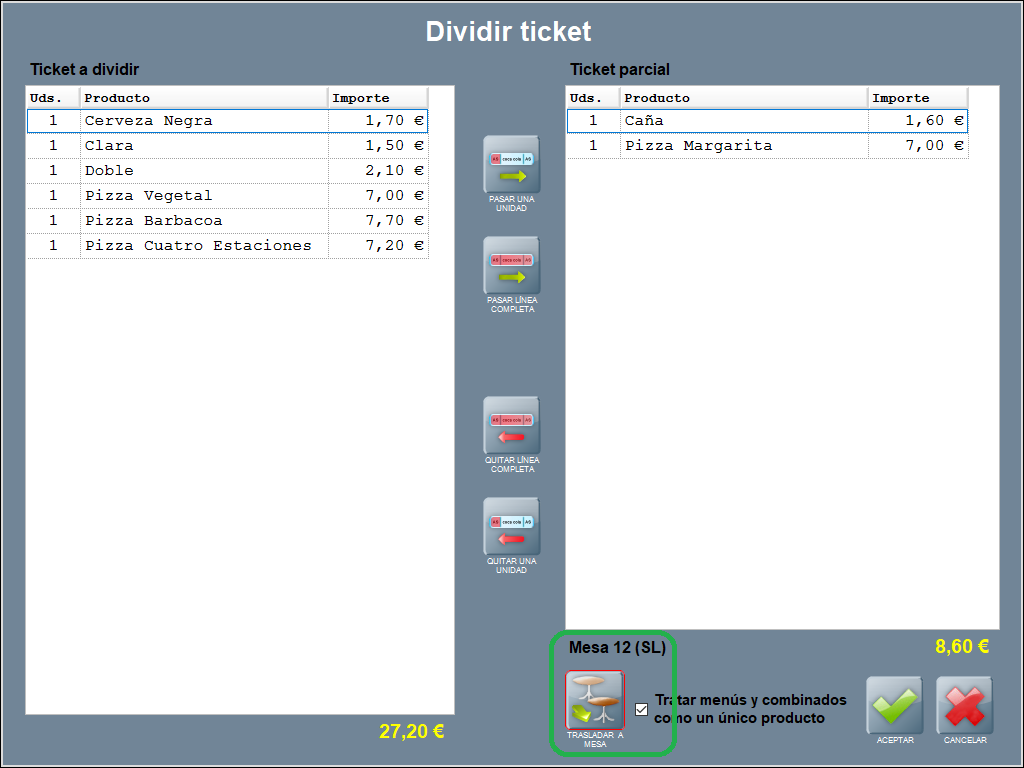Click the Uds. header in left table

pos(53,98)
